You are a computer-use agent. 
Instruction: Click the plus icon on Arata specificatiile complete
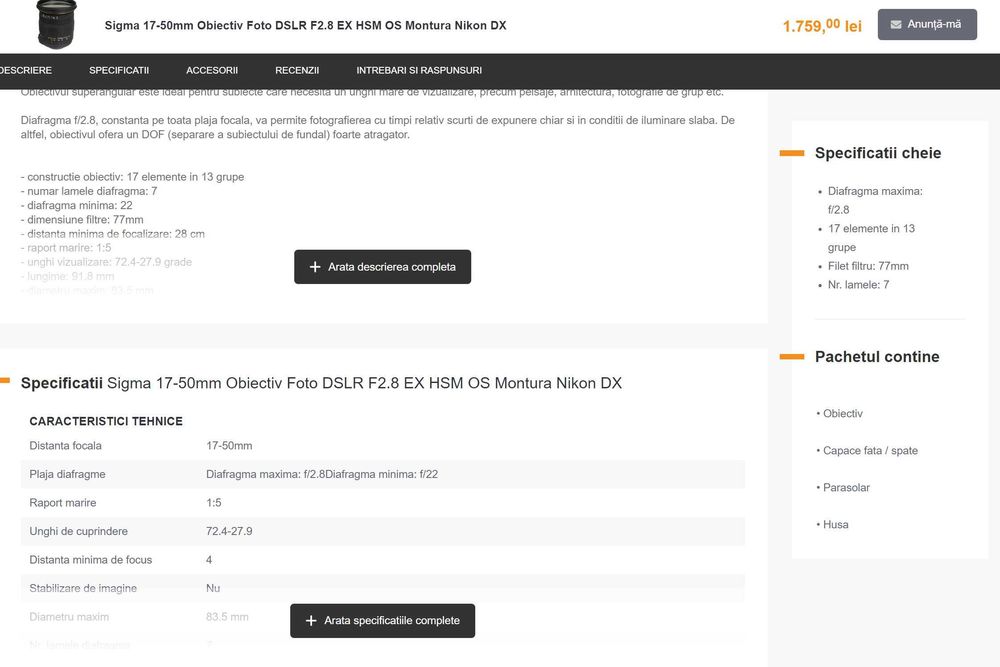click(311, 620)
